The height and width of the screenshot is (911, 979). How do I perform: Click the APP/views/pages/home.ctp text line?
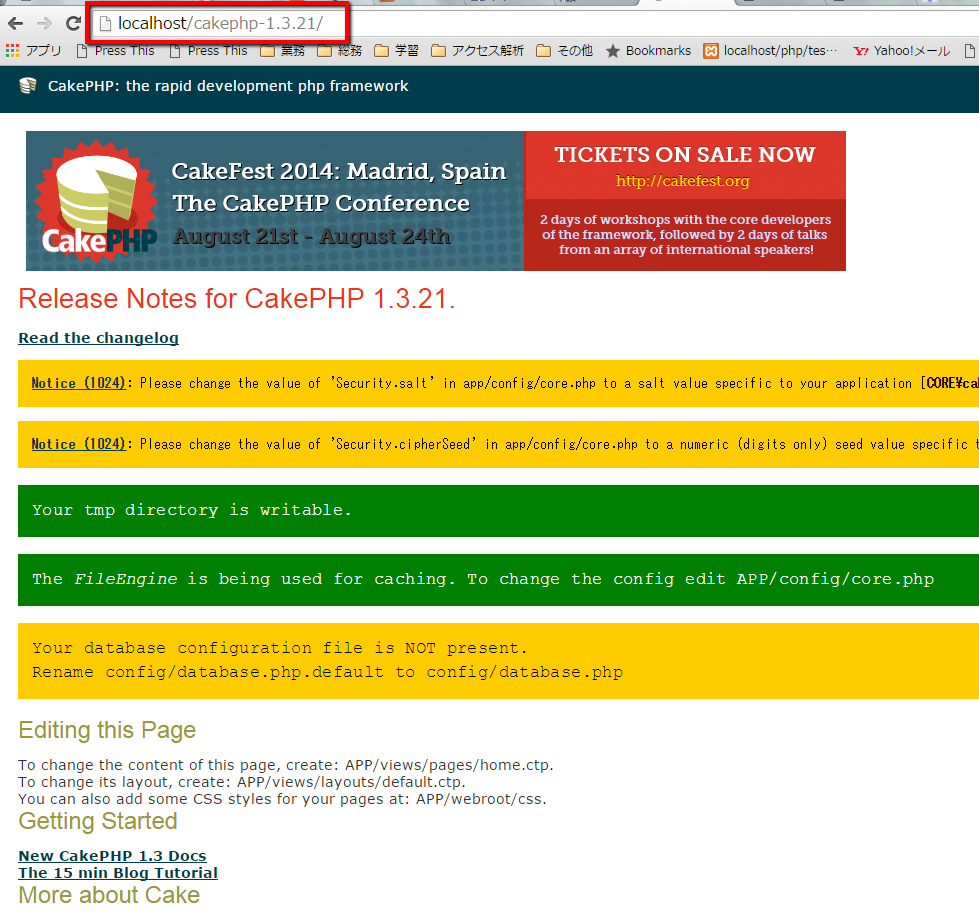tap(286, 765)
